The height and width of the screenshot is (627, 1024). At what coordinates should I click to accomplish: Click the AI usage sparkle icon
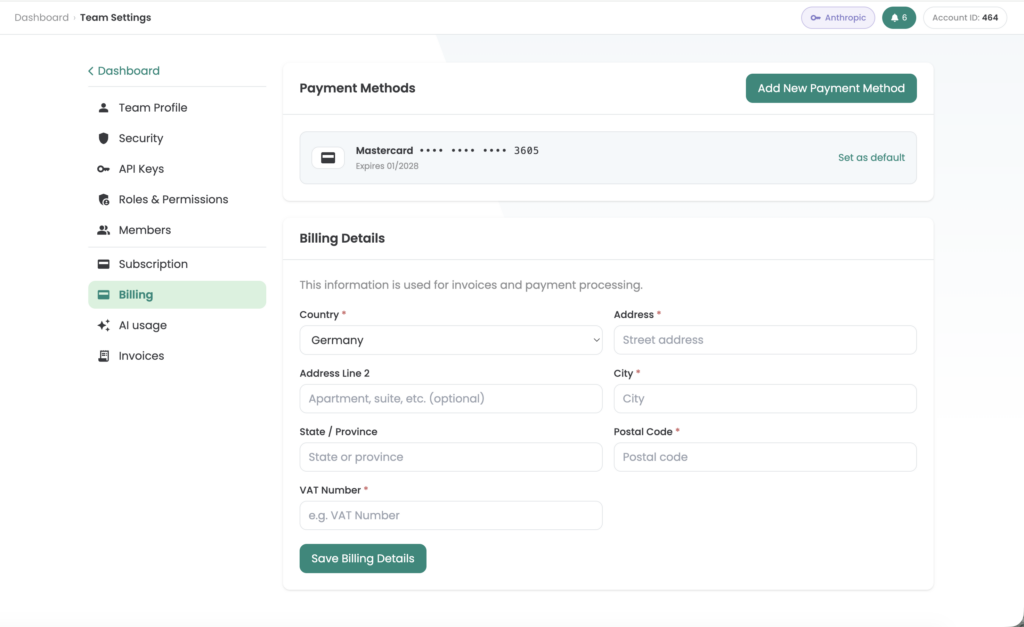coord(103,325)
